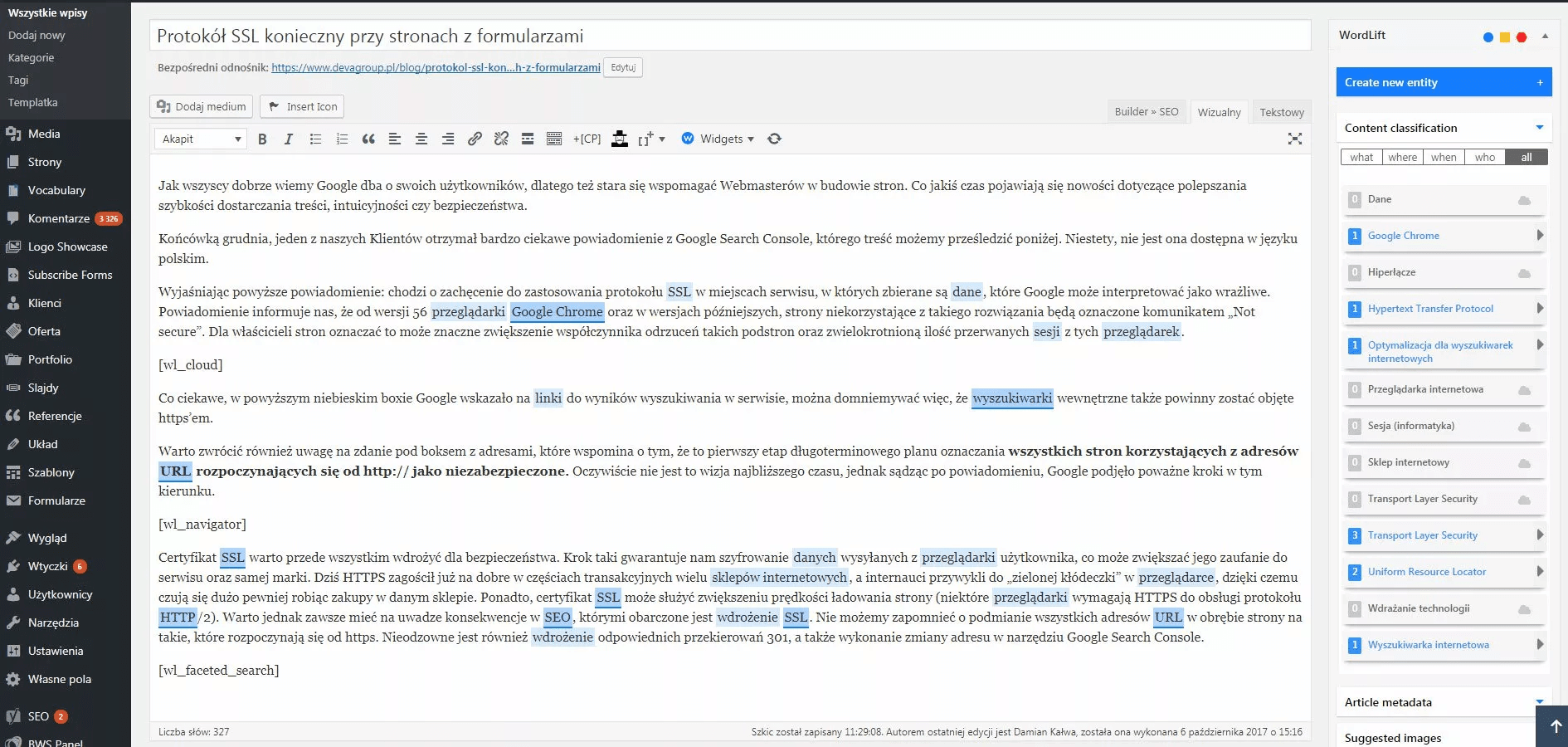Click the red WordLift color dot
Screen dimensions: 1568x747
1522,37
